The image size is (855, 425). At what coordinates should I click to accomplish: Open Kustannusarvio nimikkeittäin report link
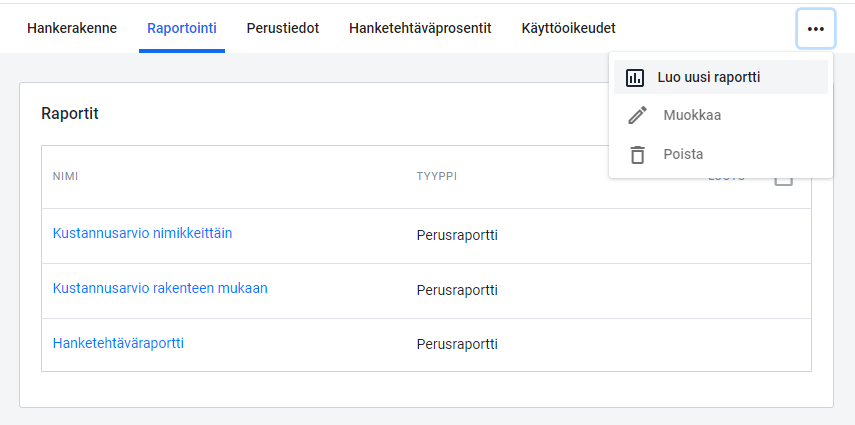click(142, 233)
